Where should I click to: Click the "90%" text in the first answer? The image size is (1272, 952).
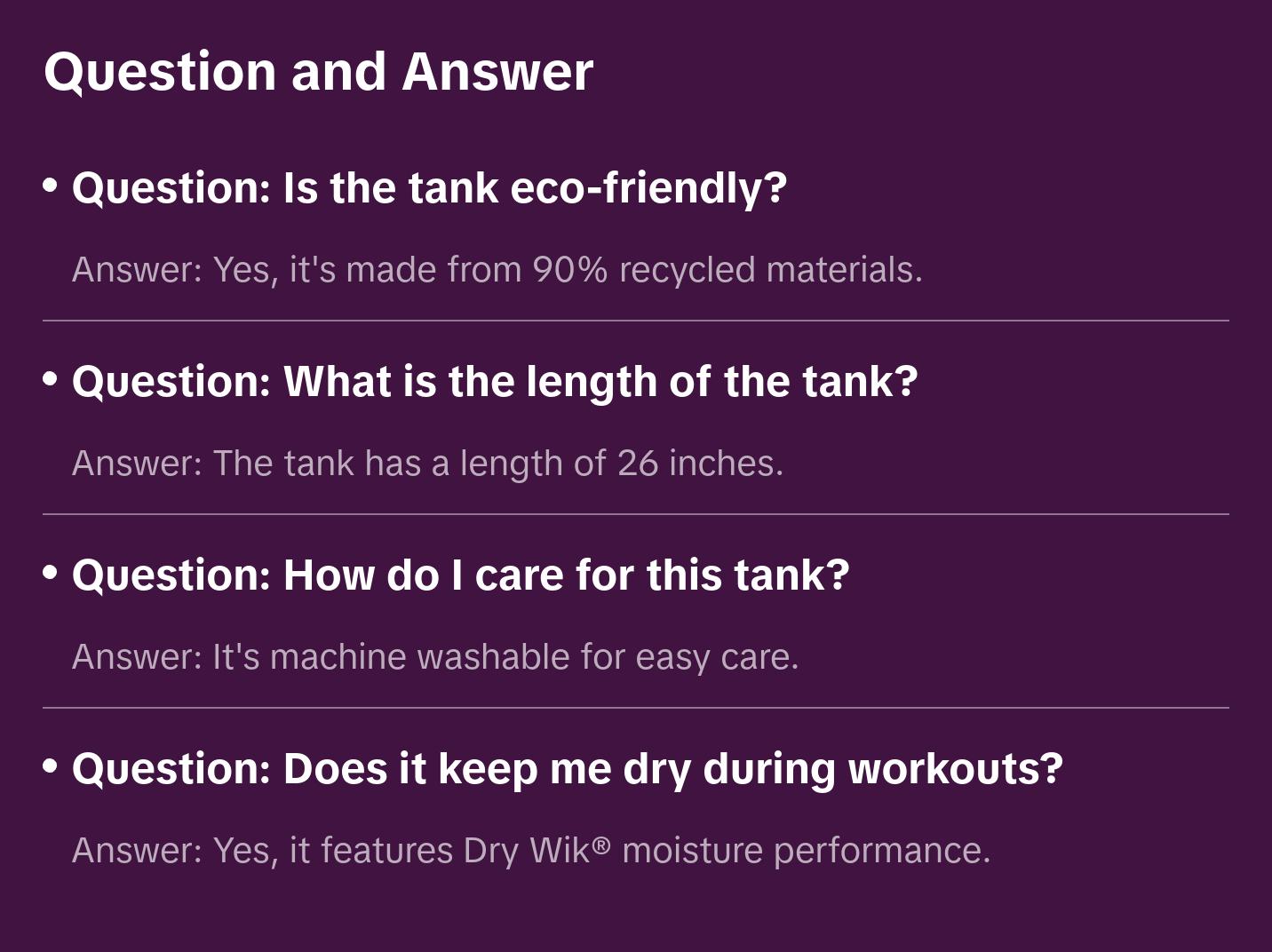pyautogui.click(x=569, y=270)
